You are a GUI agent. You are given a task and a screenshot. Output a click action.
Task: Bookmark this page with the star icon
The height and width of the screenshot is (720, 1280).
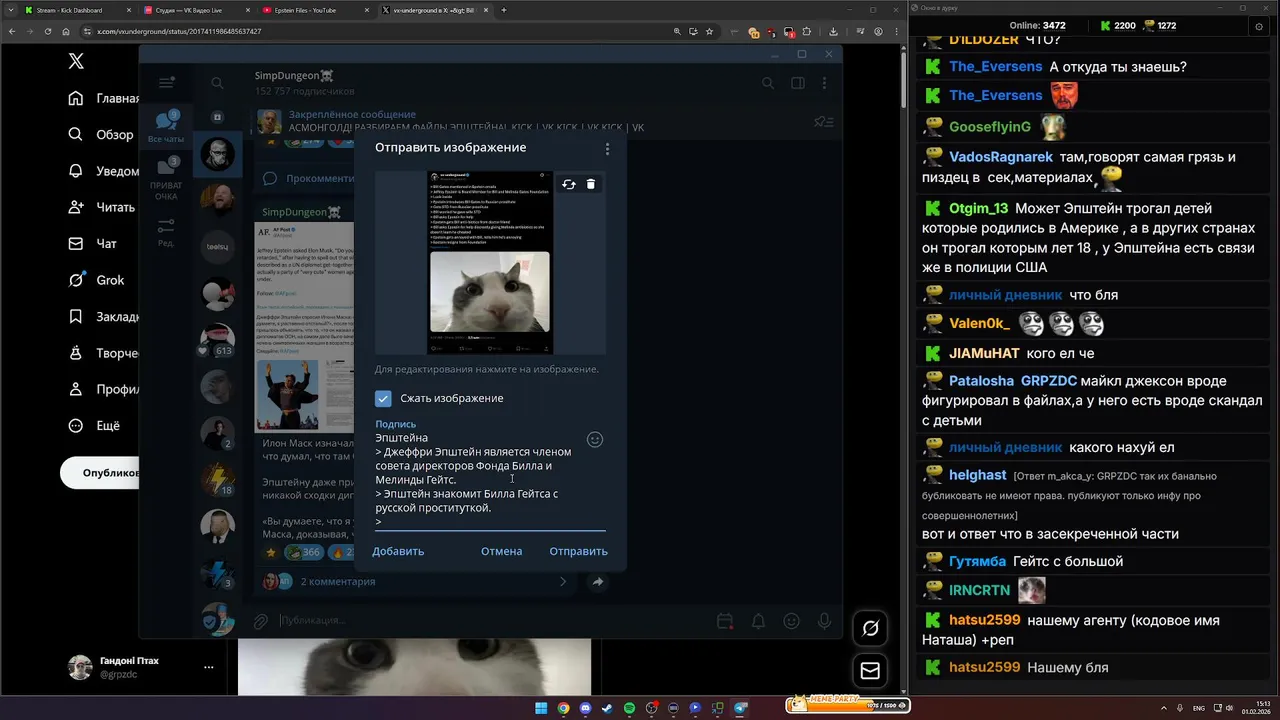(x=710, y=31)
